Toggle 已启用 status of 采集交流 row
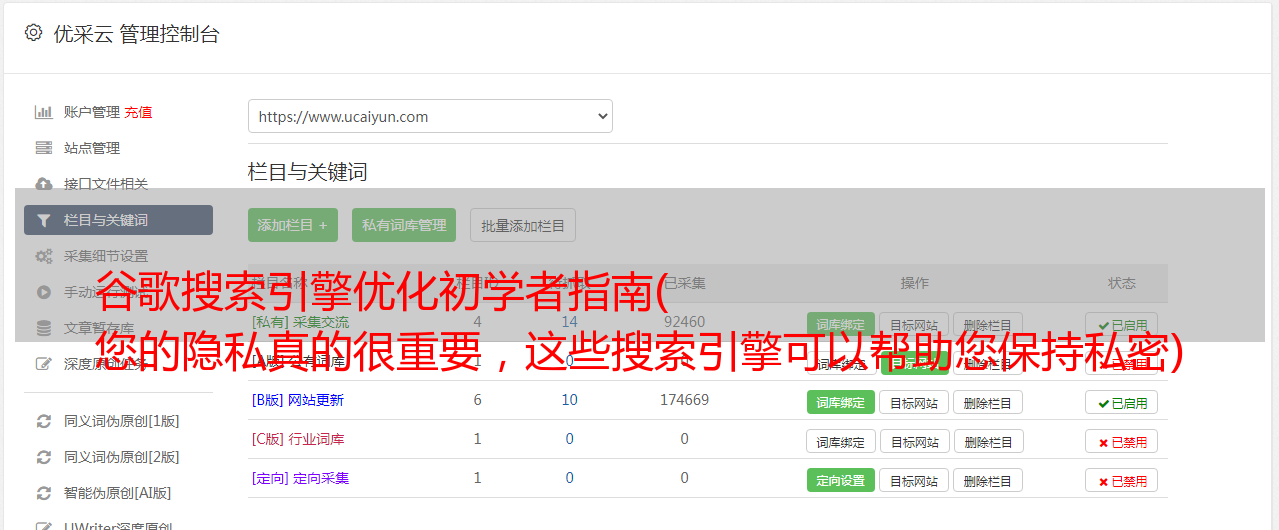Screen dimensions: 1279x530 [x=1122, y=325]
